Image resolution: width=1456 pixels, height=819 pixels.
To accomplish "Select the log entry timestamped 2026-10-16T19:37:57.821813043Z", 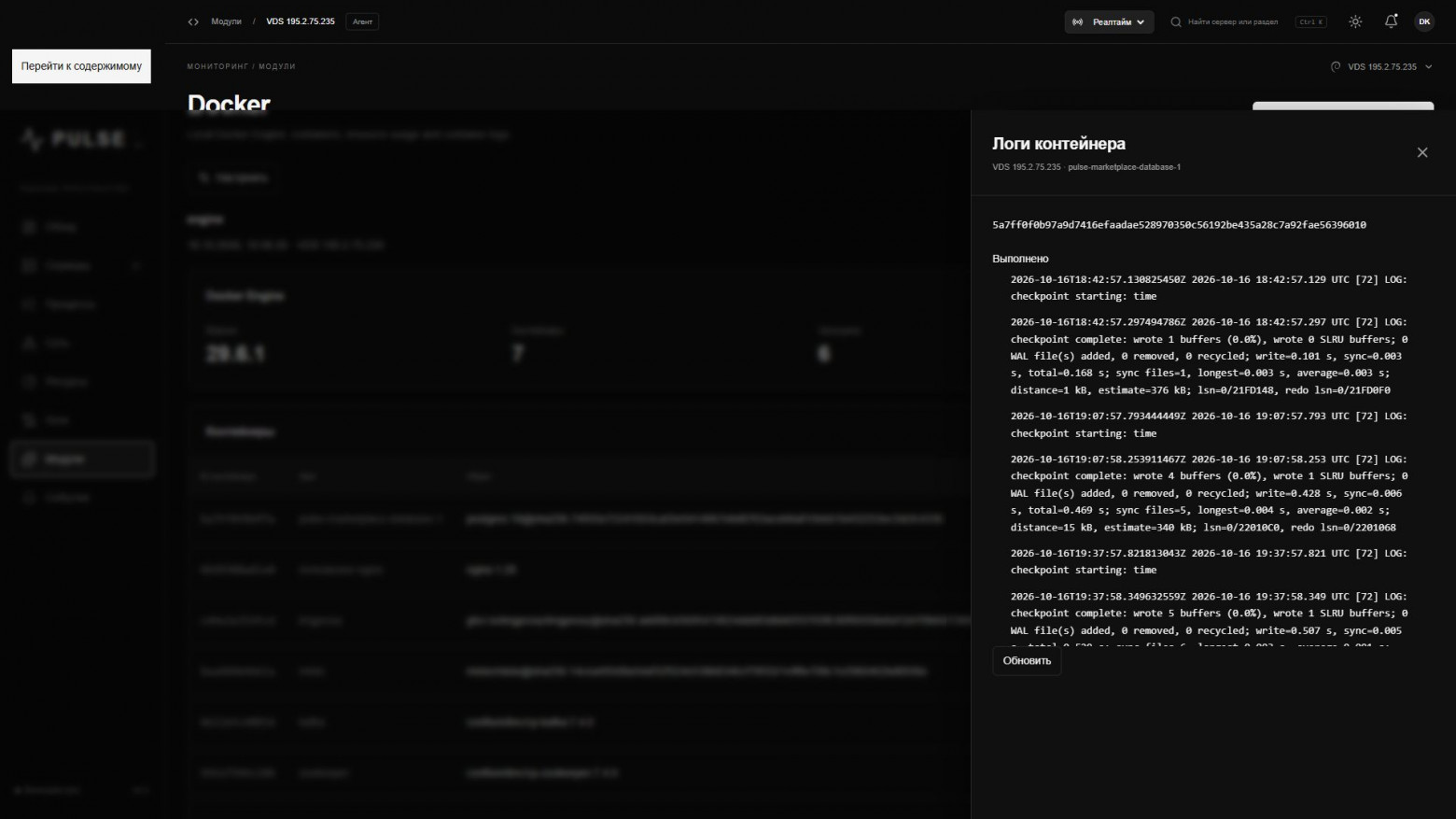I will [1210, 561].
